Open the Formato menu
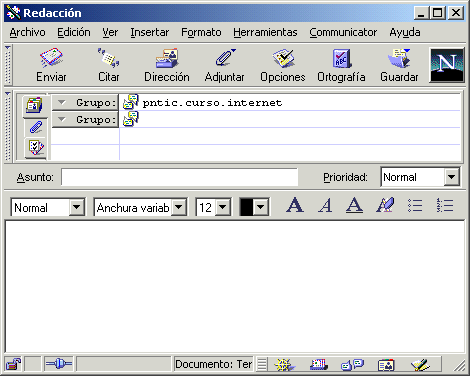Image resolution: width=470 pixels, height=376 pixels. [201, 32]
